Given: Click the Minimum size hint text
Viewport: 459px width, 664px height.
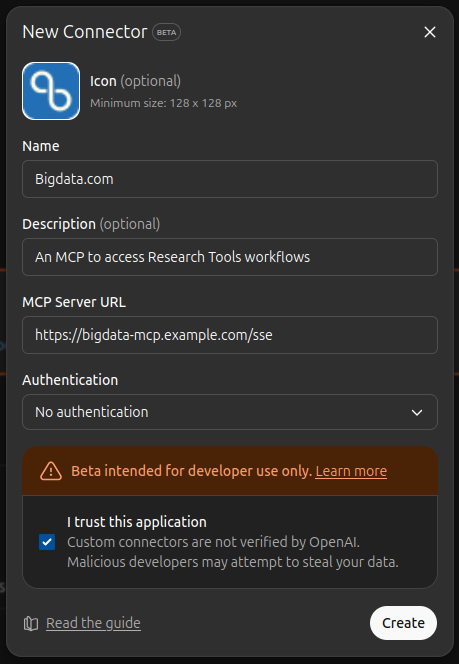Looking at the screenshot, I should click(163, 103).
